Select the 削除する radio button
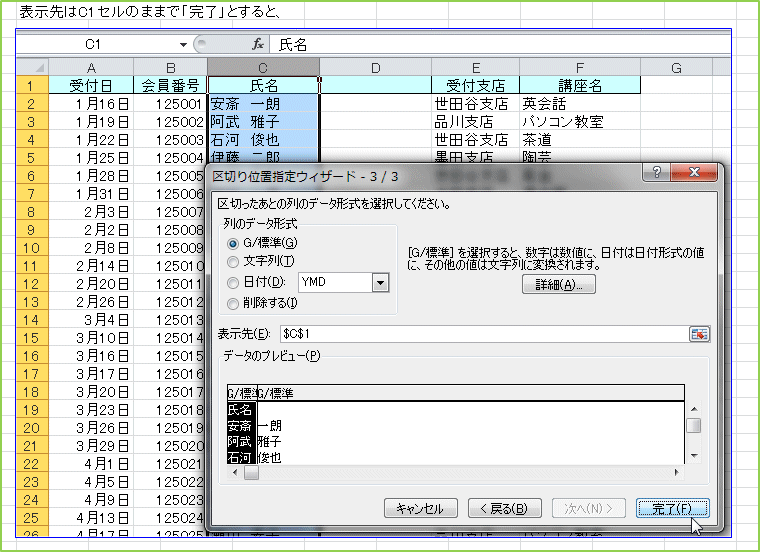Viewport: 760px width, 552px height. tap(233, 303)
